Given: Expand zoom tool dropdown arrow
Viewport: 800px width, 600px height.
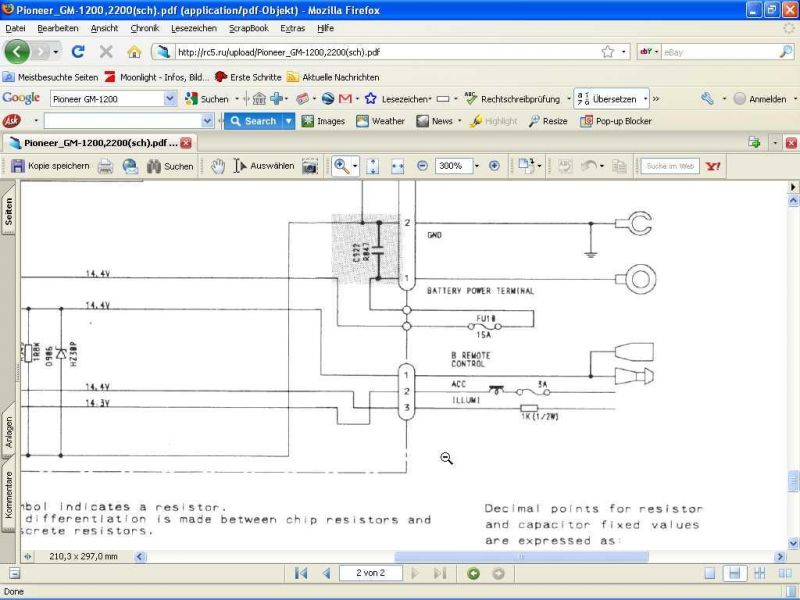Looking at the screenshot, I should [355, 166].
